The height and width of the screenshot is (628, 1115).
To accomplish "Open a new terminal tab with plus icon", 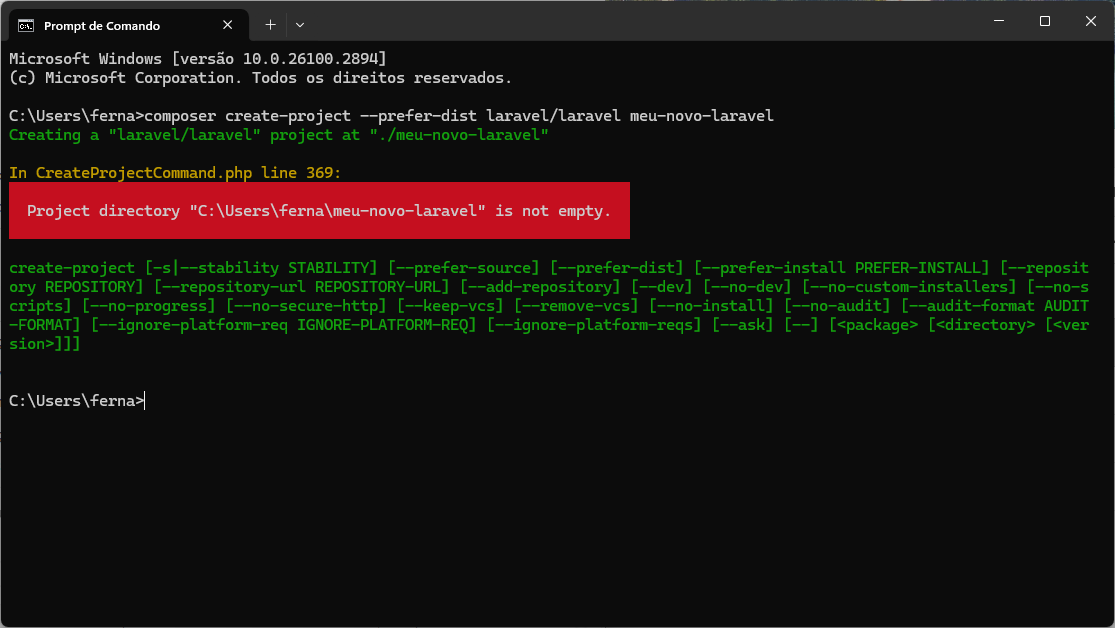I will tap(270, 25).
